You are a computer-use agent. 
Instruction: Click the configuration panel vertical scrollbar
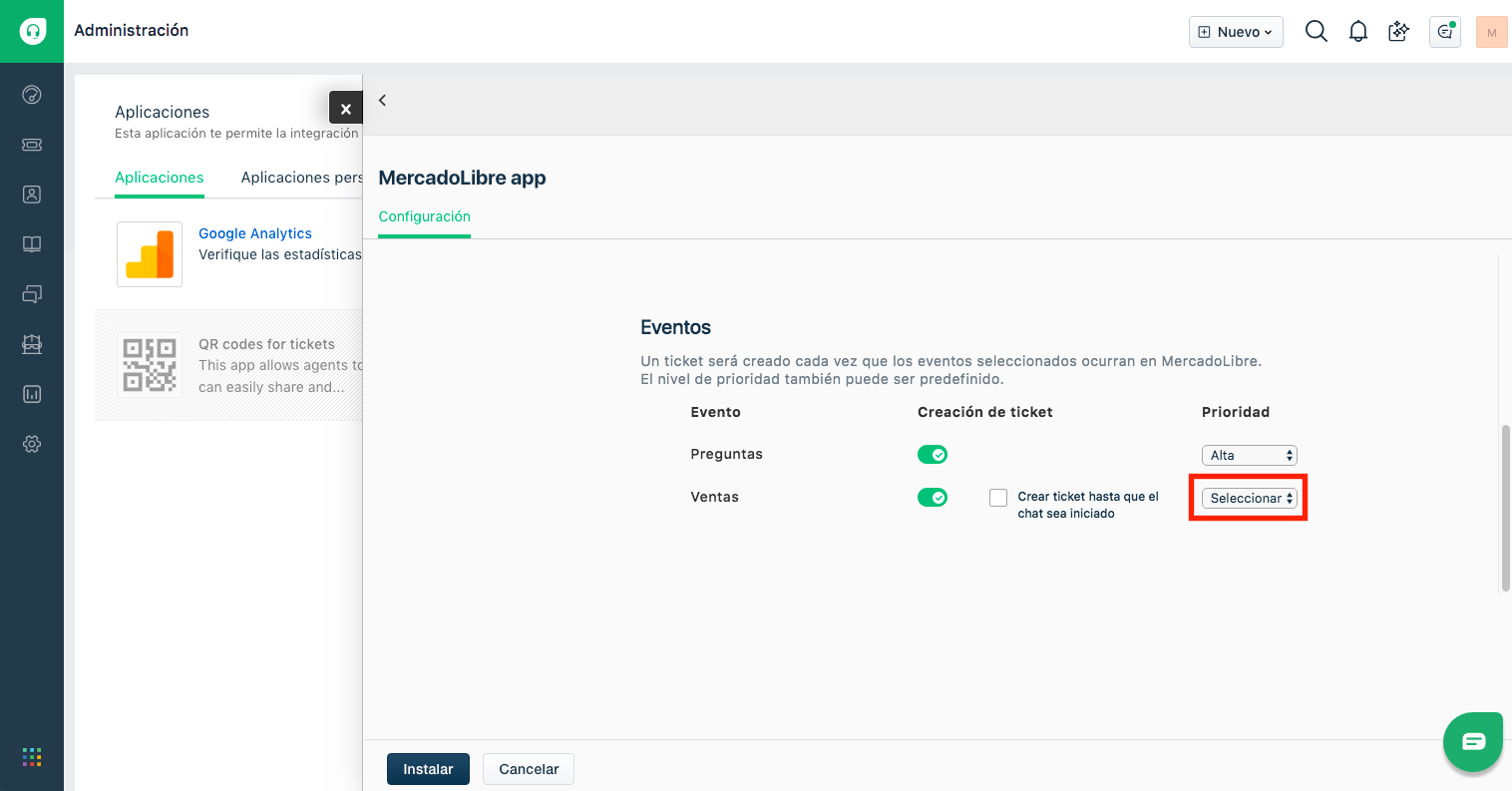(x=1506, y=507)
